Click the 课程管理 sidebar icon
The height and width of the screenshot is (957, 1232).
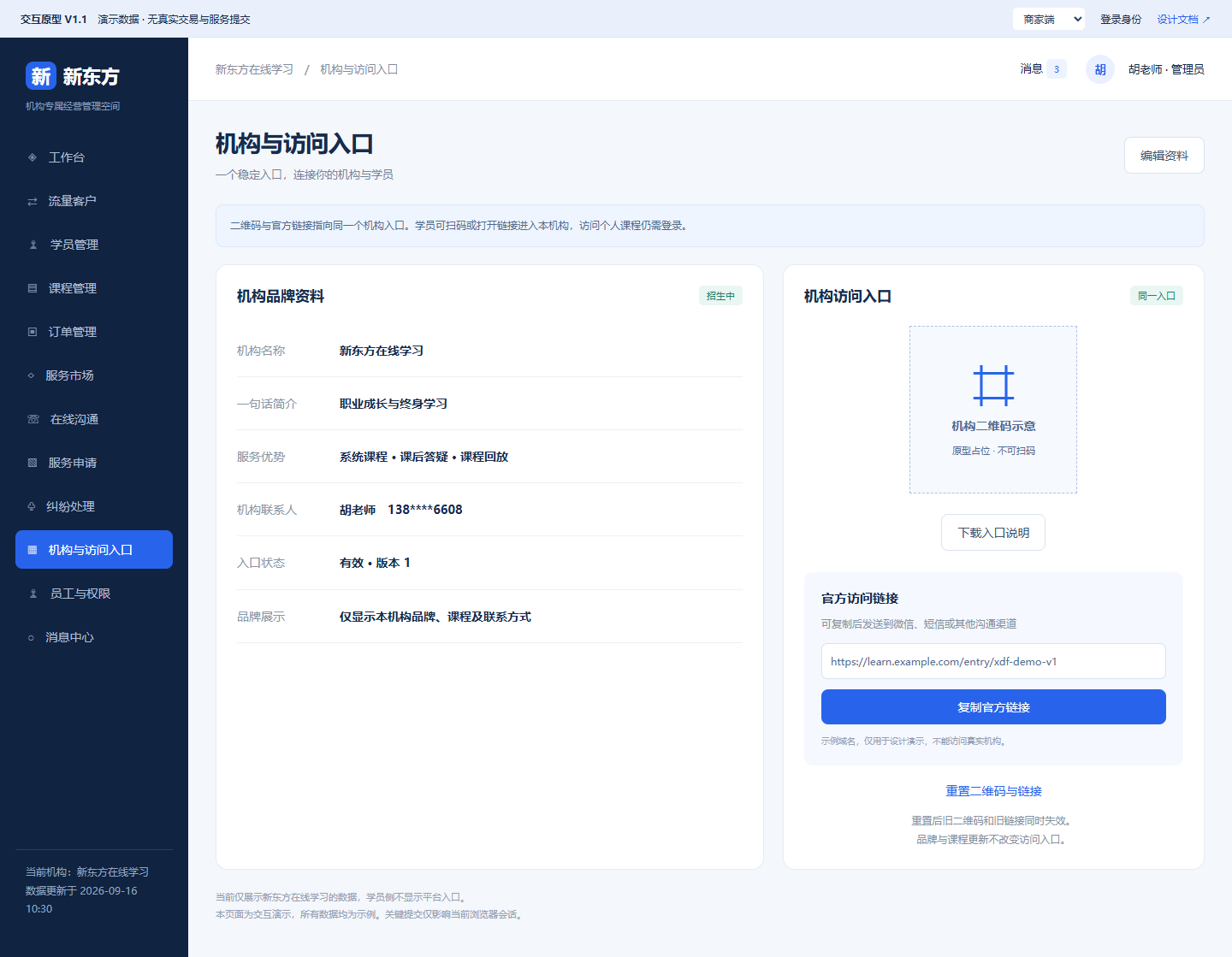tap(33, 288)
